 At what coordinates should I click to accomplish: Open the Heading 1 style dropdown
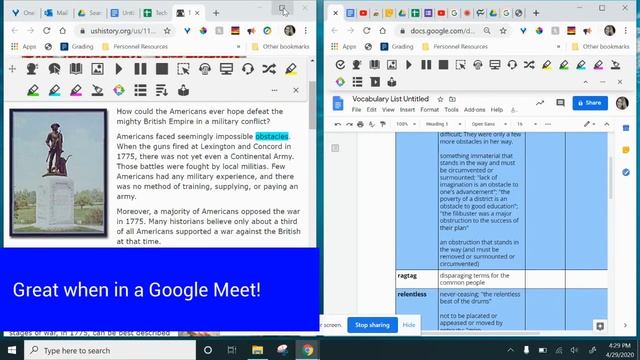[443, 124]
